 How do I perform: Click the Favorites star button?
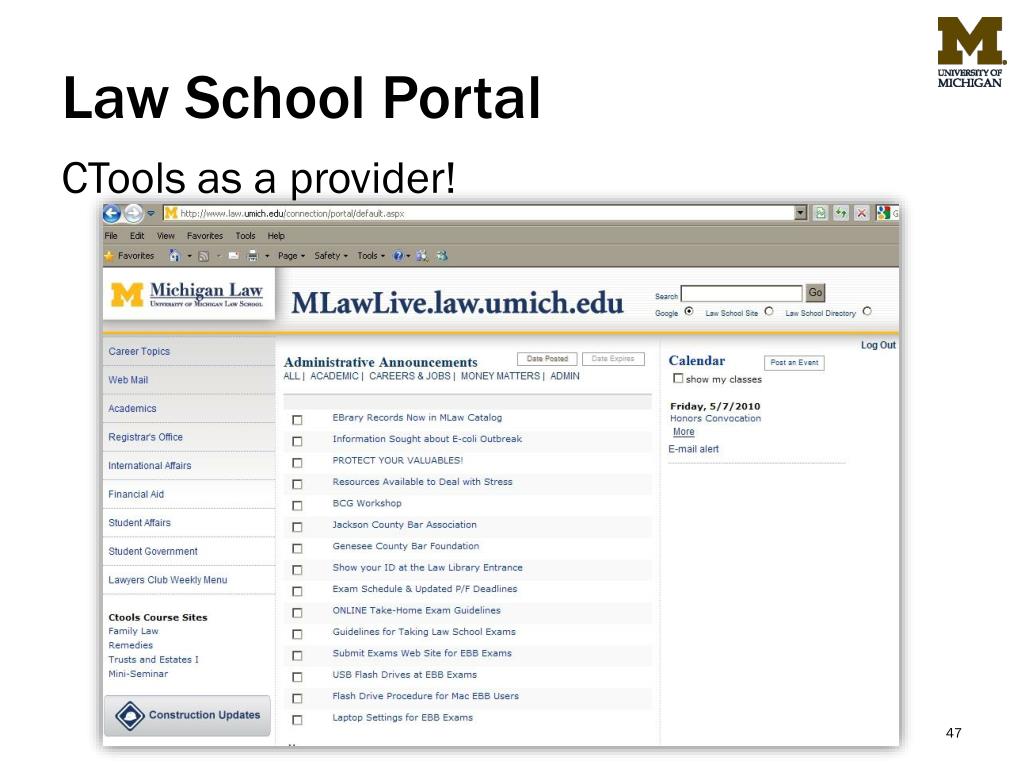pos(129,256)
